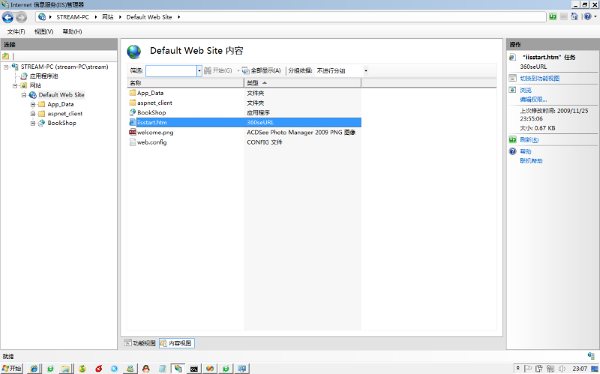
Task: Click the Internet Explorer icon in taskbar
Action: pyautogui.click(x=34, y=369)
